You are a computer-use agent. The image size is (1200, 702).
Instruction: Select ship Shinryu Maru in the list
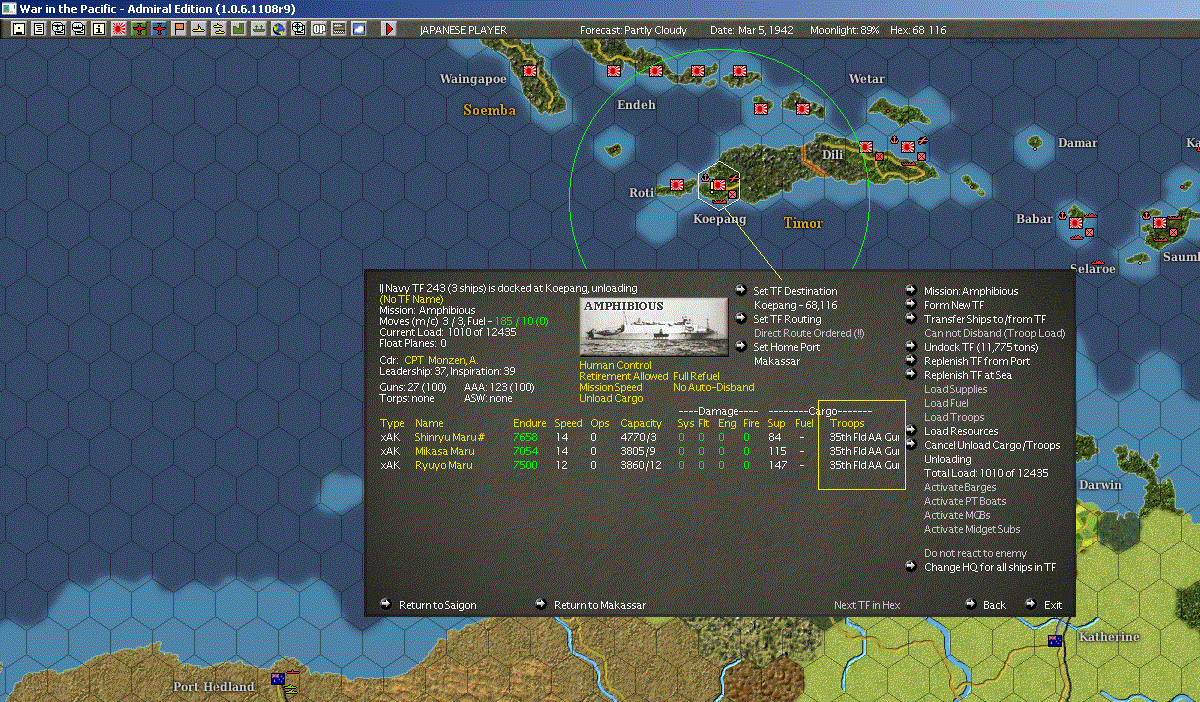point(449,437)
